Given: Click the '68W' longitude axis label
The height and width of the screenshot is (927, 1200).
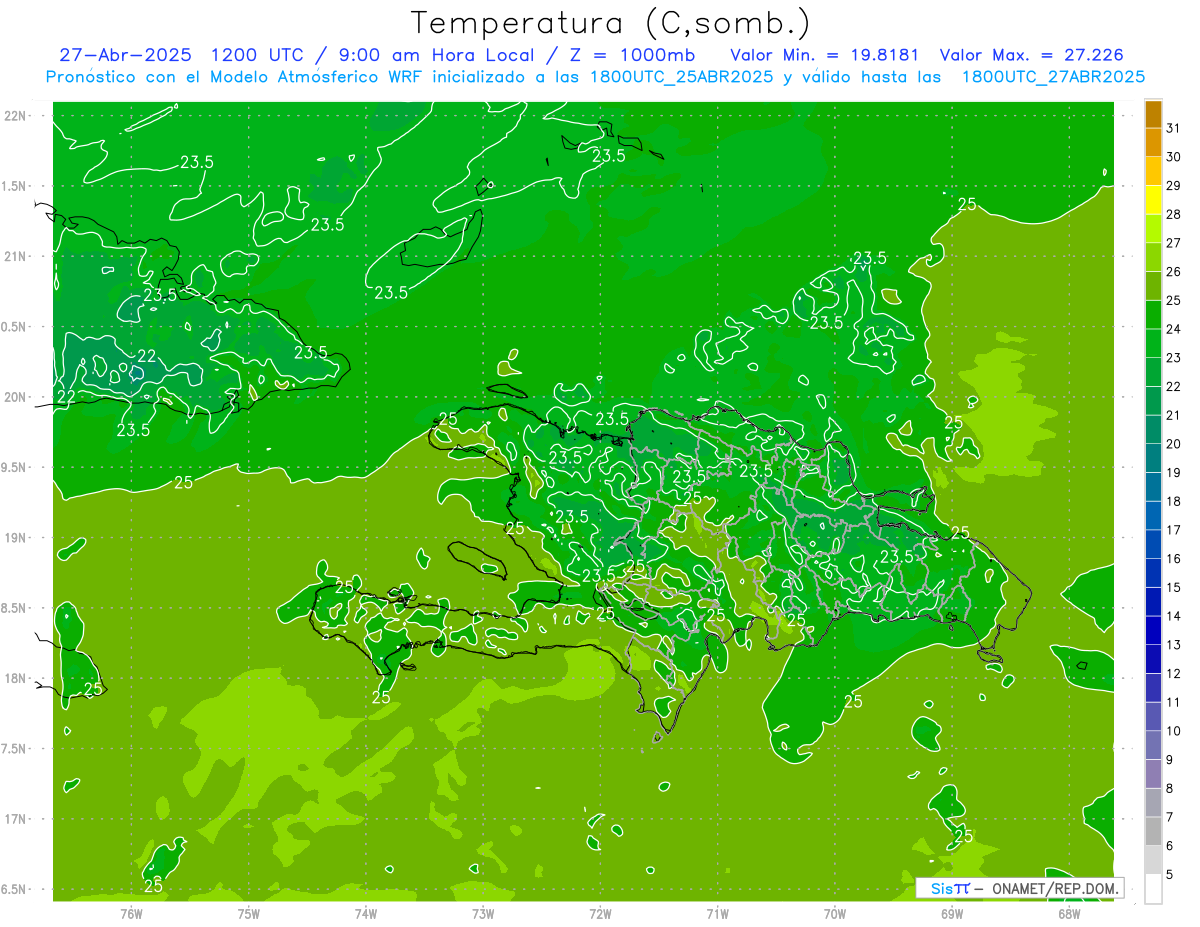Looking at the screenshot, I should pyautogui.click(x=1069, y=913).
